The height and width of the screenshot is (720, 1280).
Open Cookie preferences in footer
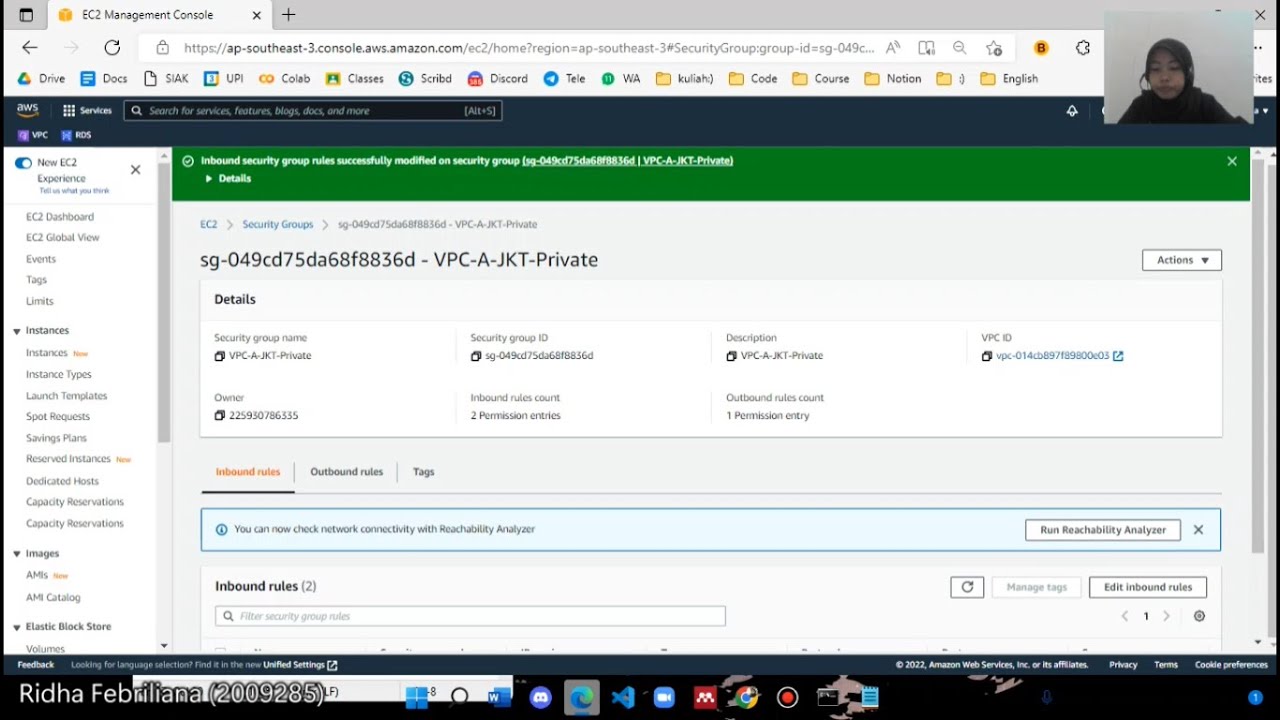pos(1231,665)
